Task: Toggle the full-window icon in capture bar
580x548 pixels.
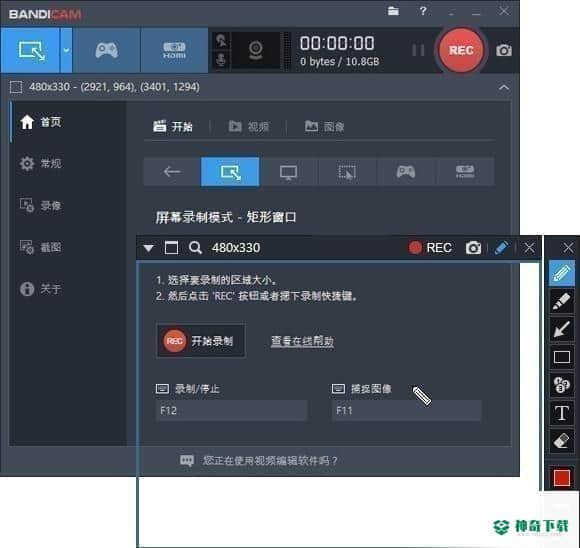Action: coord(171,248)
